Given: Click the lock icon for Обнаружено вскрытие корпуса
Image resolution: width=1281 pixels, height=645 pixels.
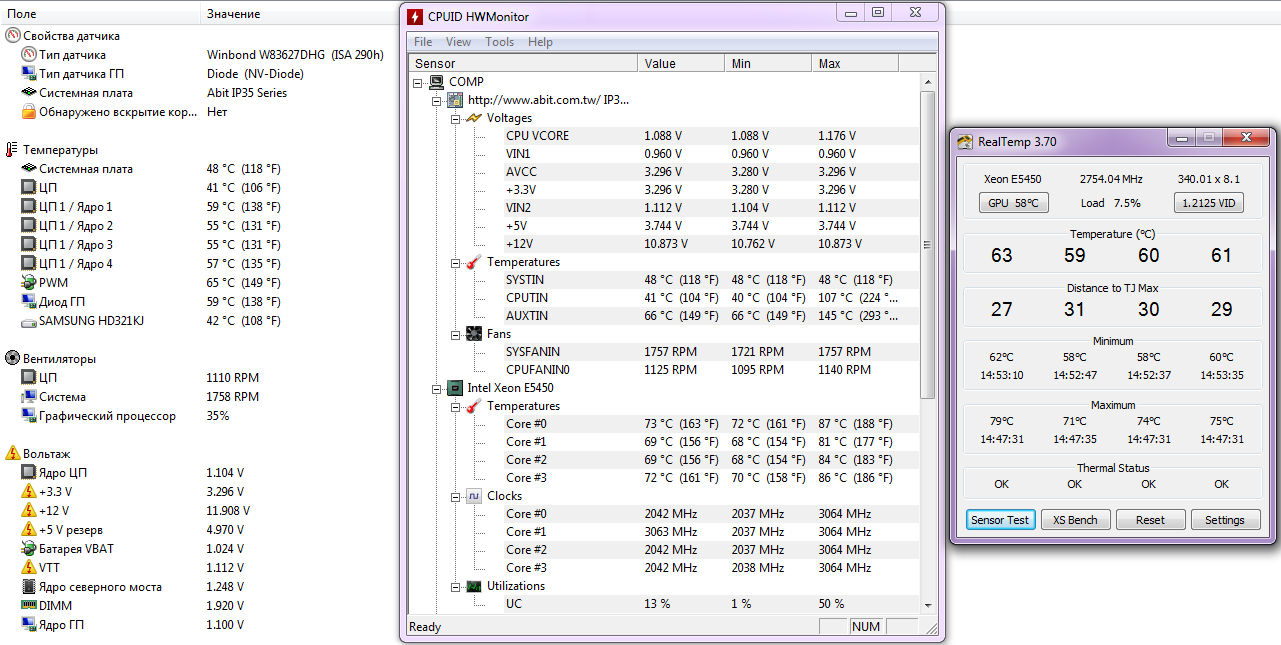Looking at the screenshot, I should pyautogui.click(x=28, y=112).
